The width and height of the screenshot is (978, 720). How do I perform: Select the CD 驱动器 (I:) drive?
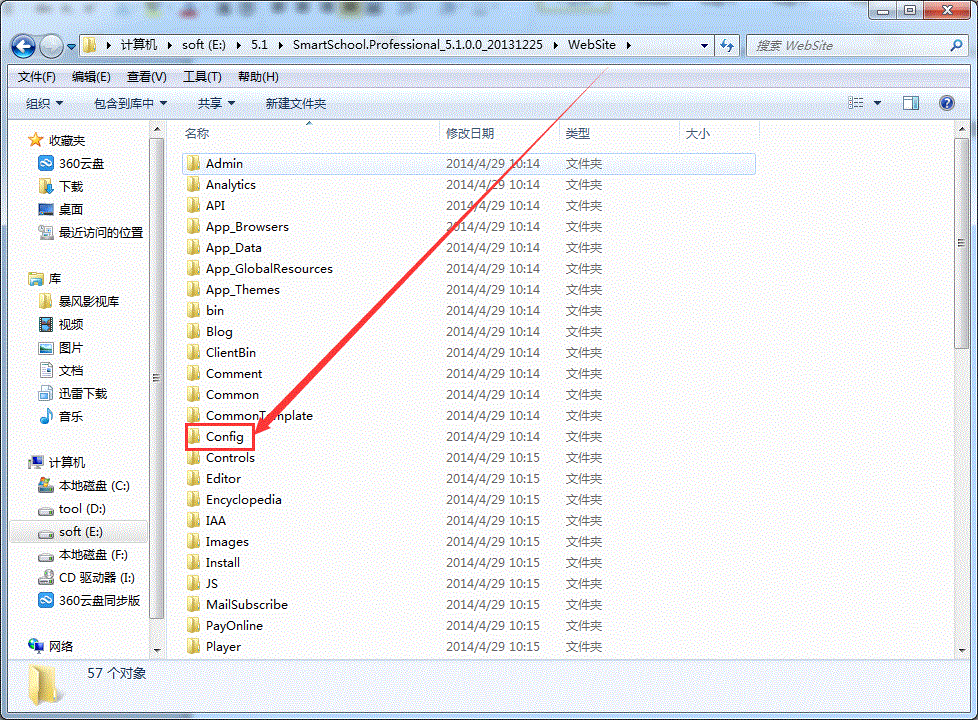point(96,578)
